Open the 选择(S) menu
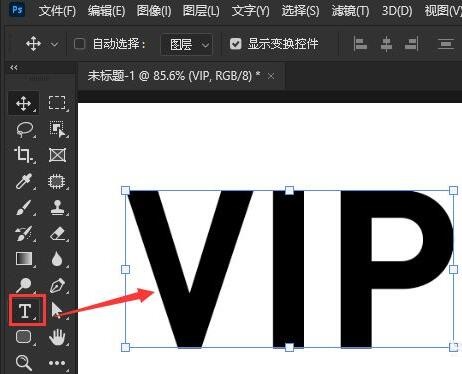The width and height of the screenshot is (462, 374). coord(300,11)
